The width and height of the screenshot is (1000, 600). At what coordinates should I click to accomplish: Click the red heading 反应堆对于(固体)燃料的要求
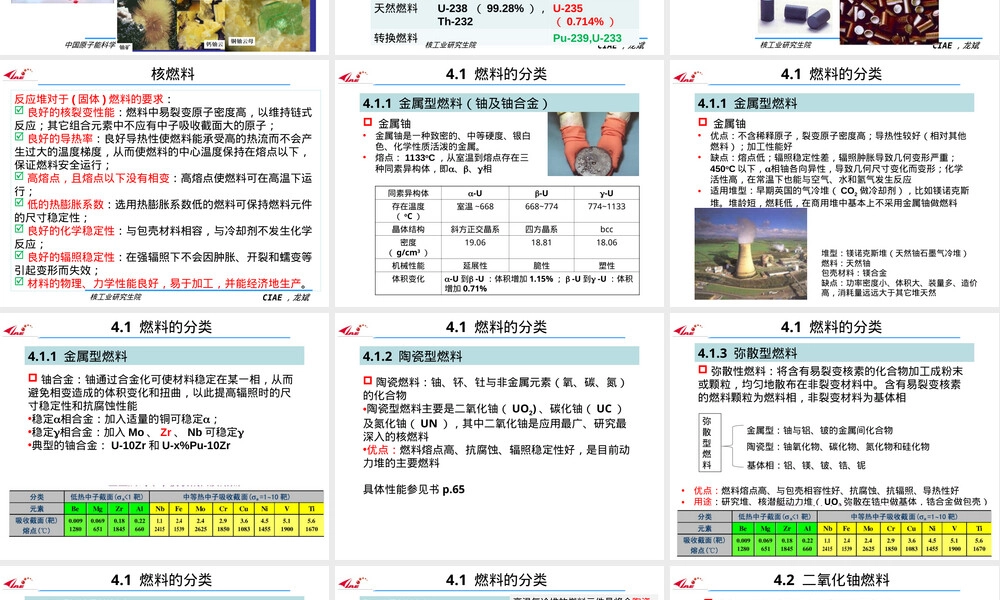(93, 99)
